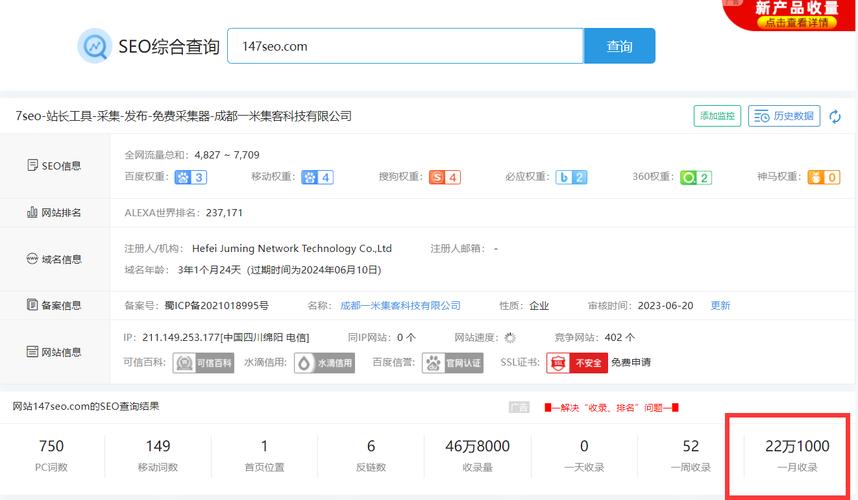Click the 蜀ICP备2021018995号 record number
This screenshot has width=858, height=500.
click(217, 305)
